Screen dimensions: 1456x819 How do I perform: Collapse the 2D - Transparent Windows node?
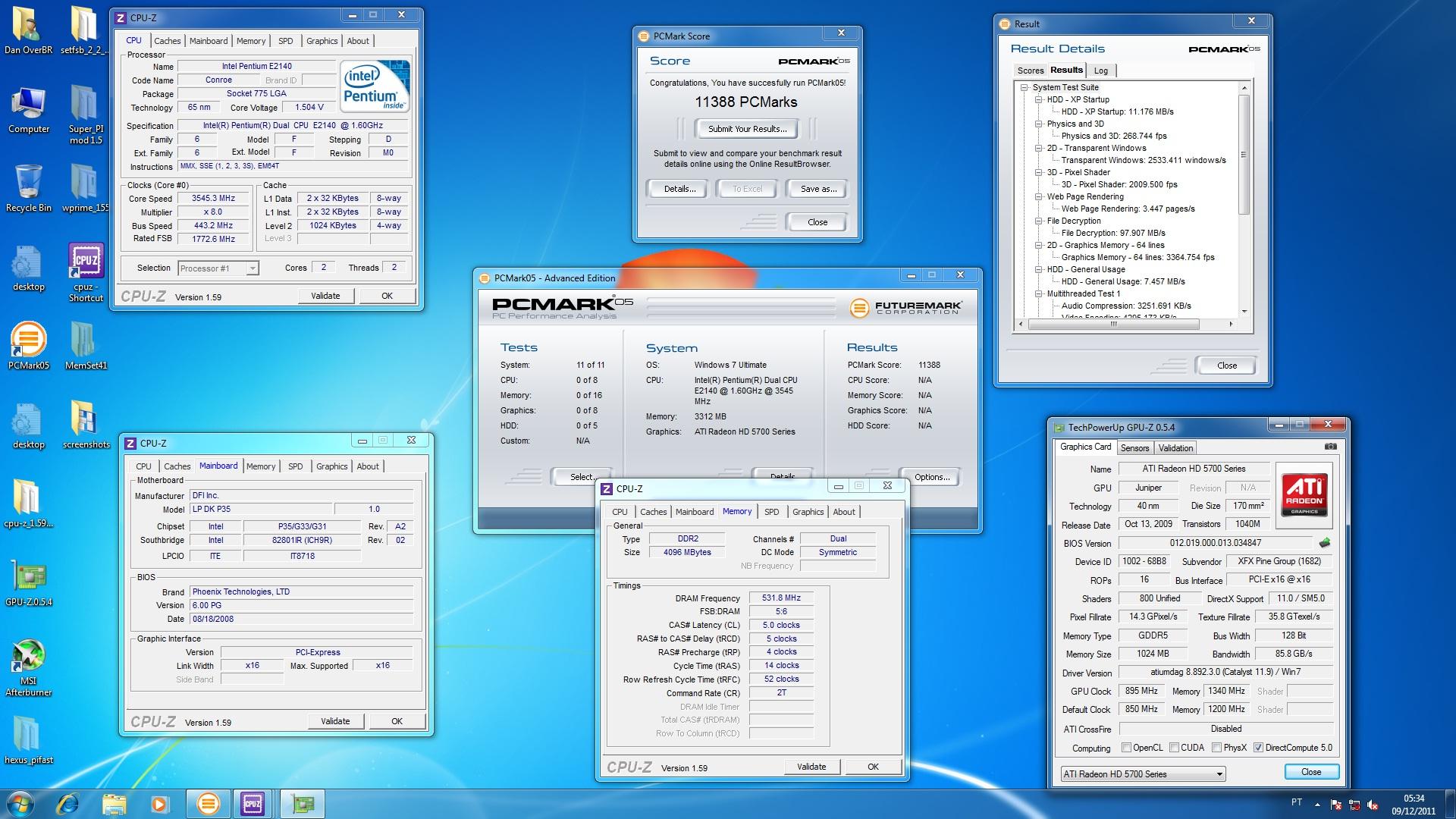pos(1038,148)
